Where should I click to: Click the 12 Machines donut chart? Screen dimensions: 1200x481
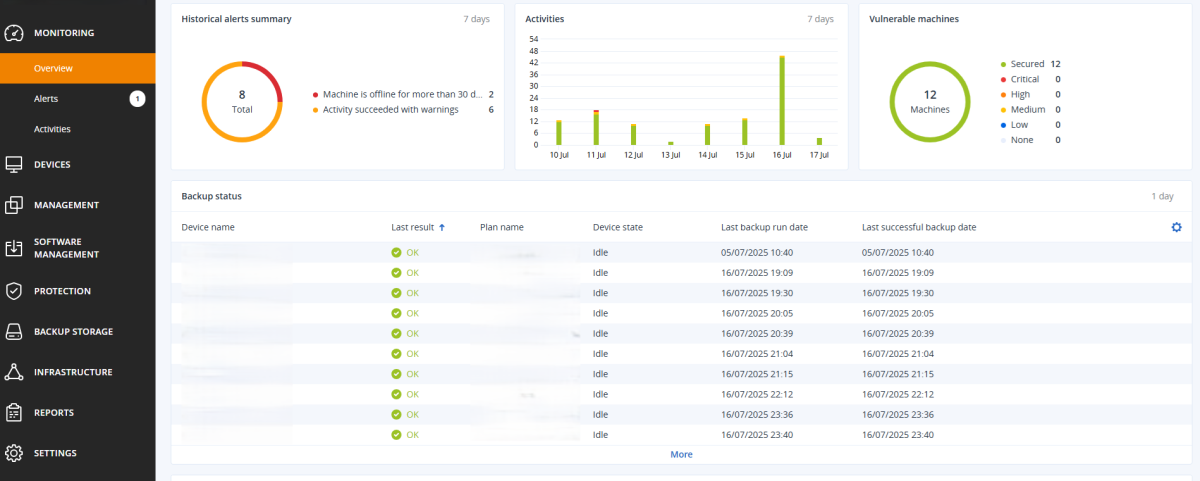coord(930,101)
